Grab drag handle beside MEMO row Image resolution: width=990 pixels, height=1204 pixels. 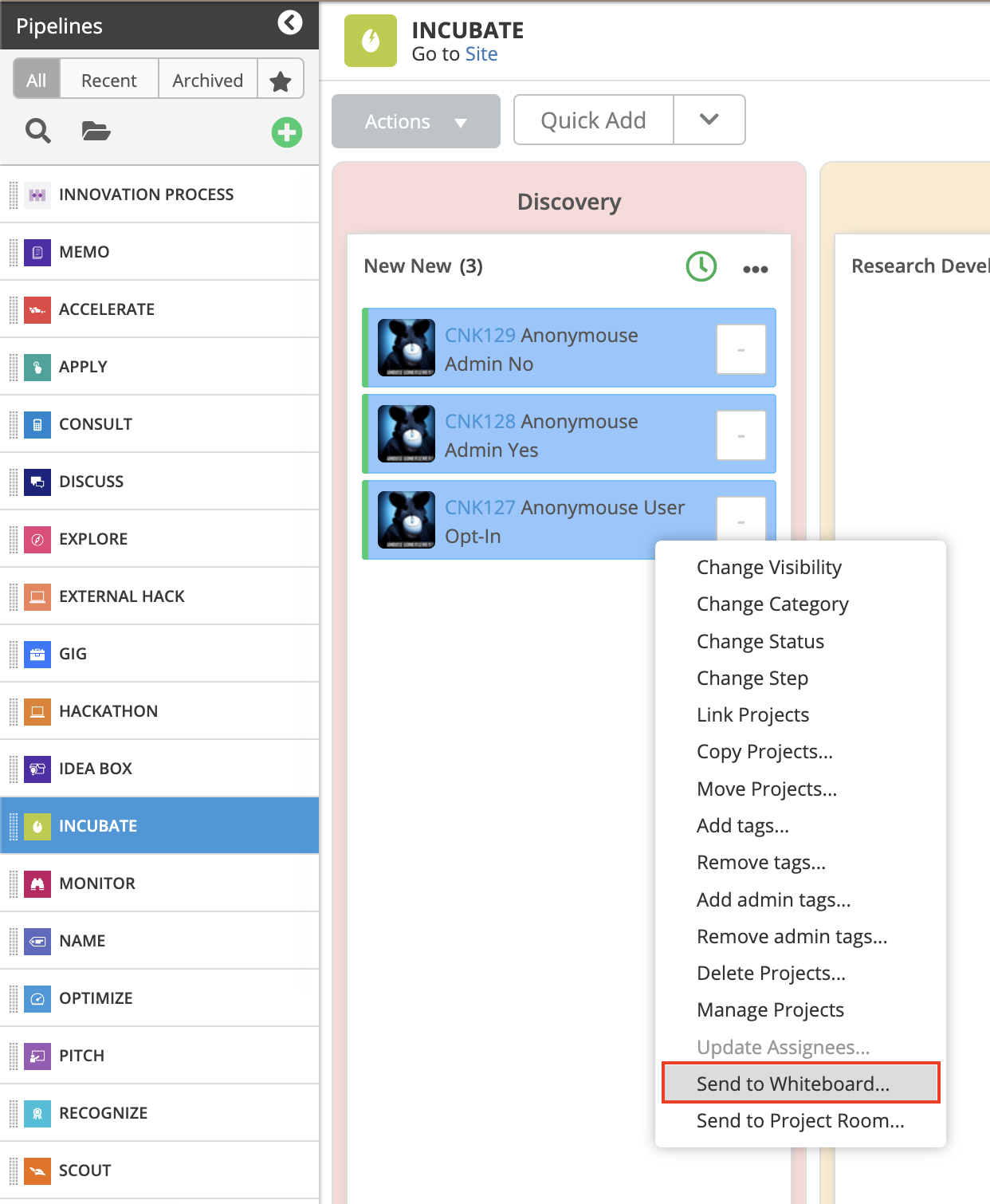tap(13, 252)
